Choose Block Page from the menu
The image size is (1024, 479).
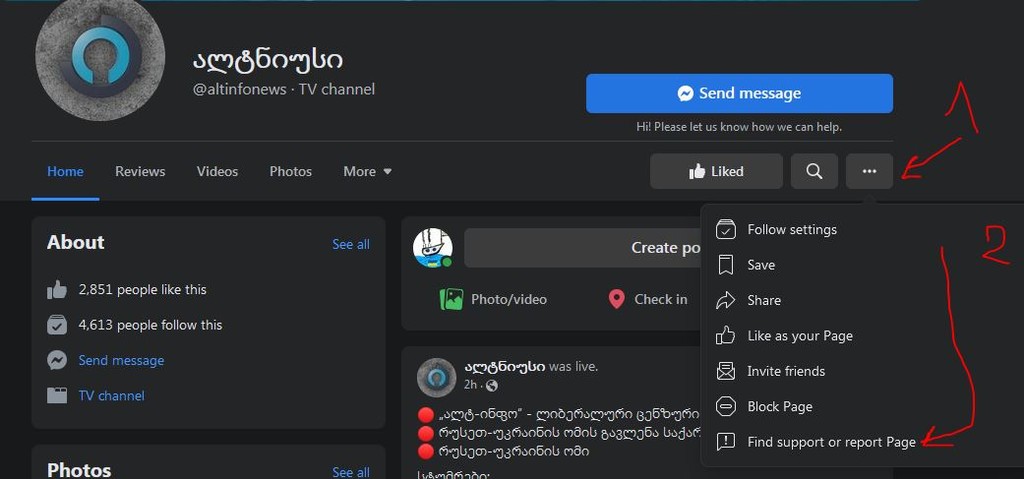(862, 406)
